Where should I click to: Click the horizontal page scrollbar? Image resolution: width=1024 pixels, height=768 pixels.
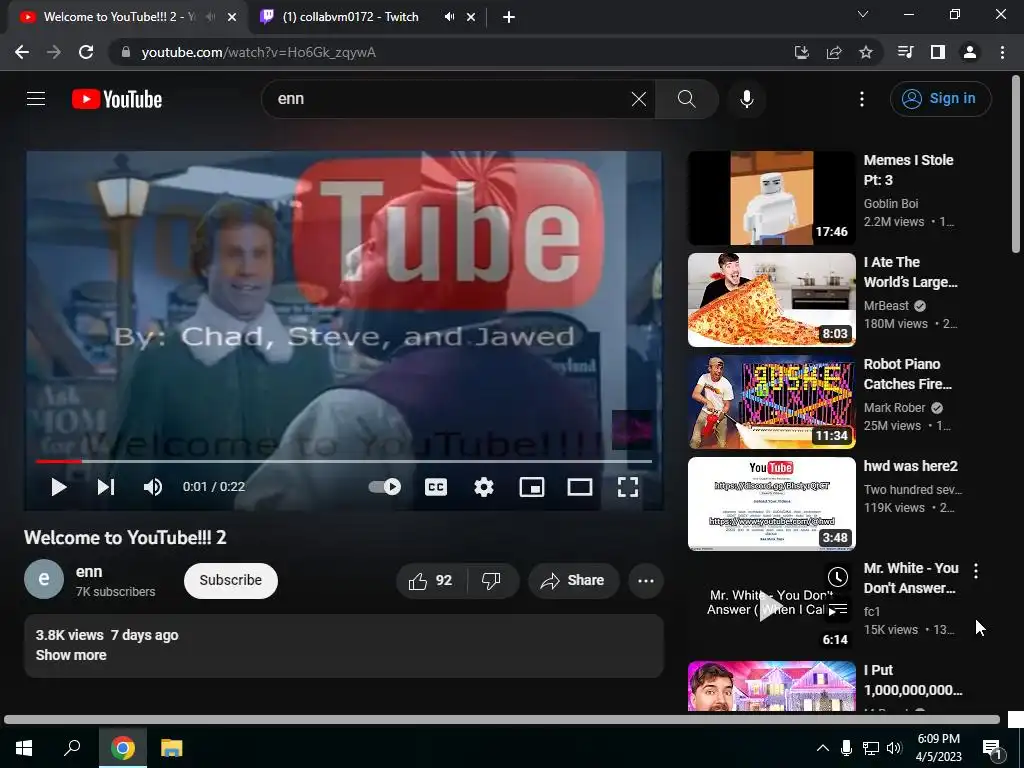(502, 720)
